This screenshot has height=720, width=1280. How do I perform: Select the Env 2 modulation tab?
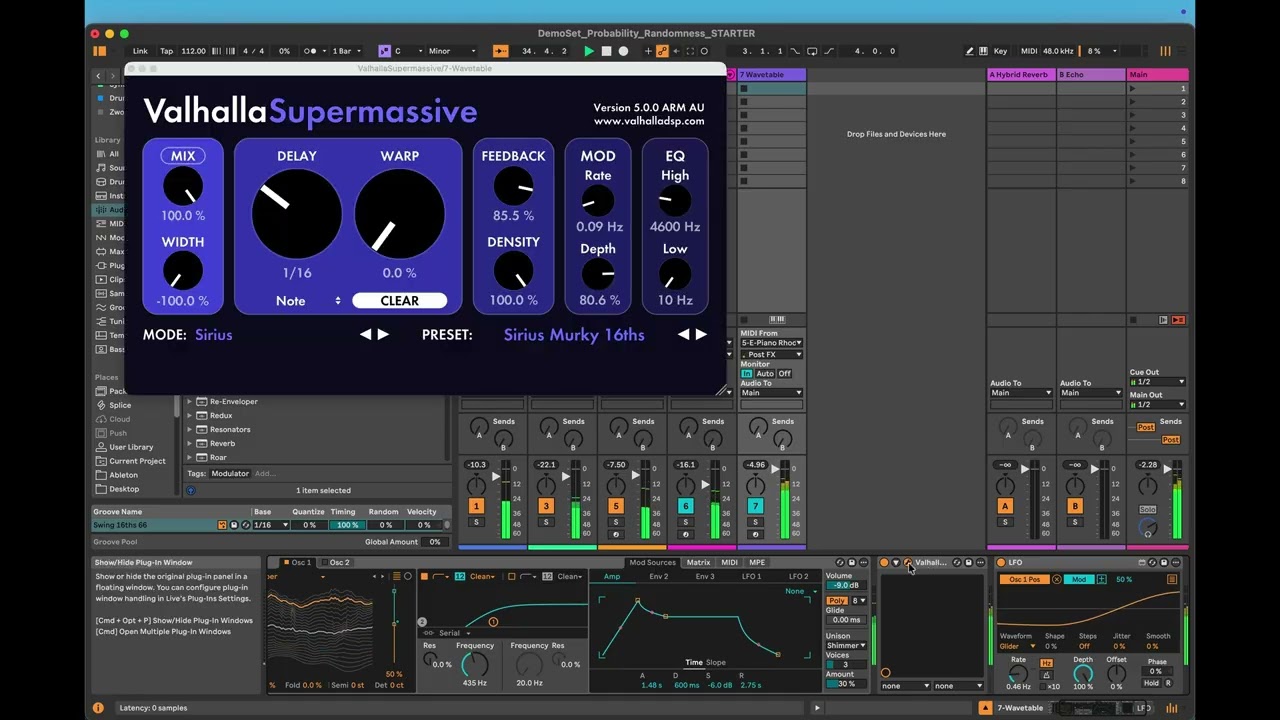[x=658, y=577]
